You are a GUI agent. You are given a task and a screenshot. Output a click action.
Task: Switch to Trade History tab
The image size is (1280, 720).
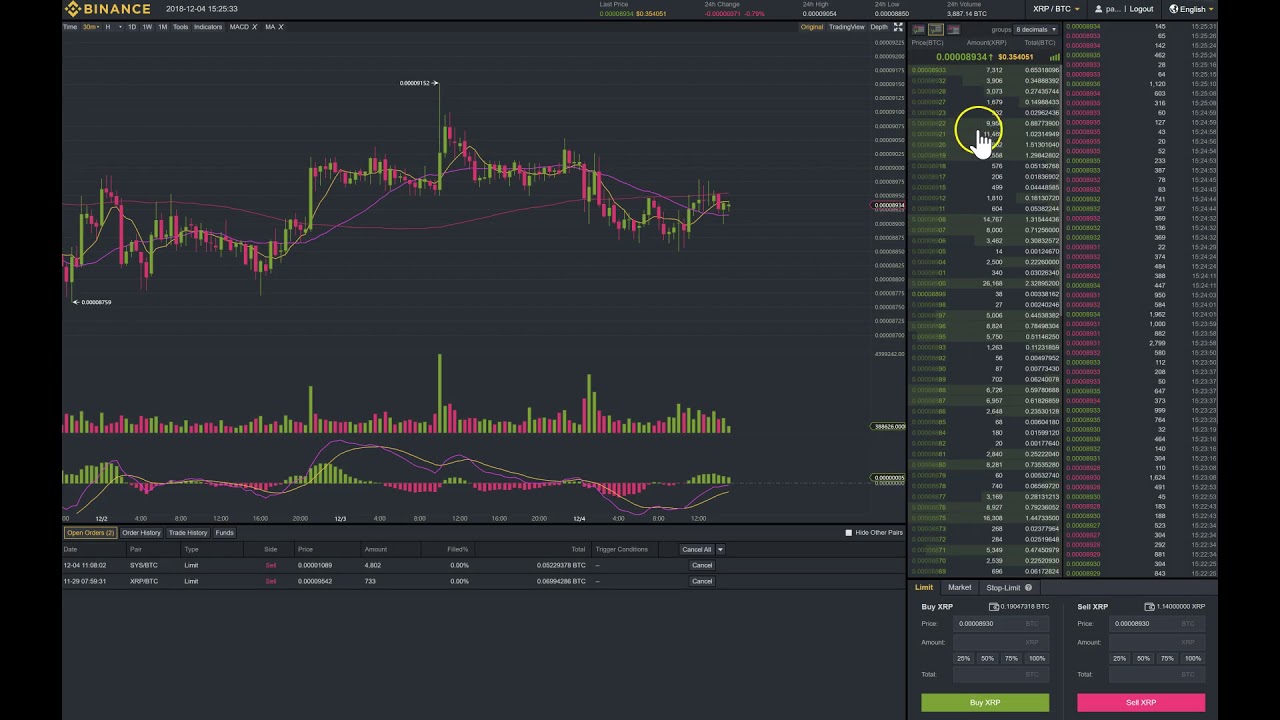(188, 533)
